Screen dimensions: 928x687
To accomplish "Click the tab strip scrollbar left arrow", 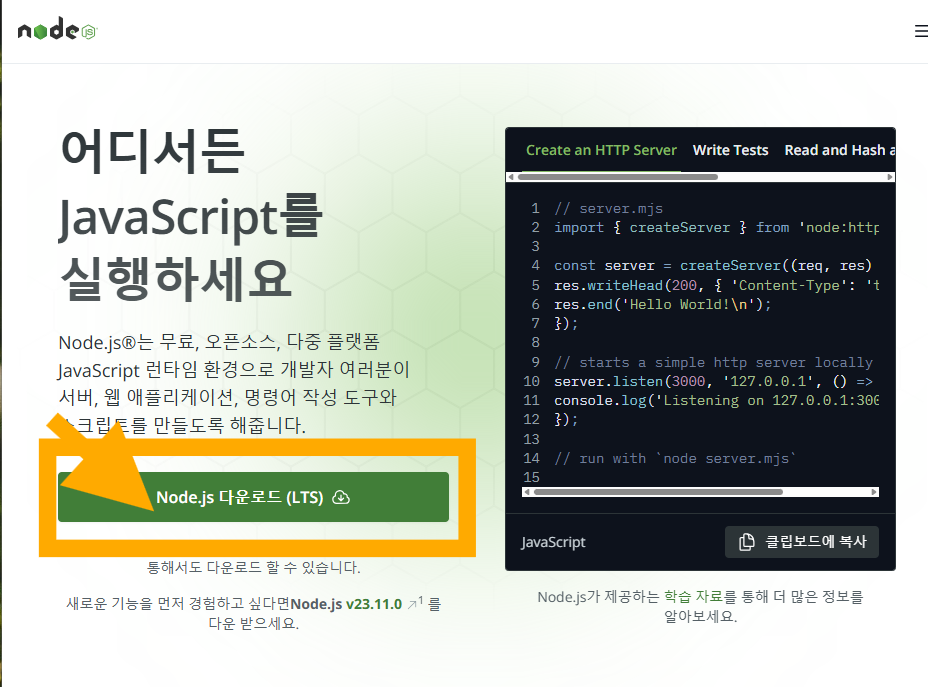I will click(511, 177).
